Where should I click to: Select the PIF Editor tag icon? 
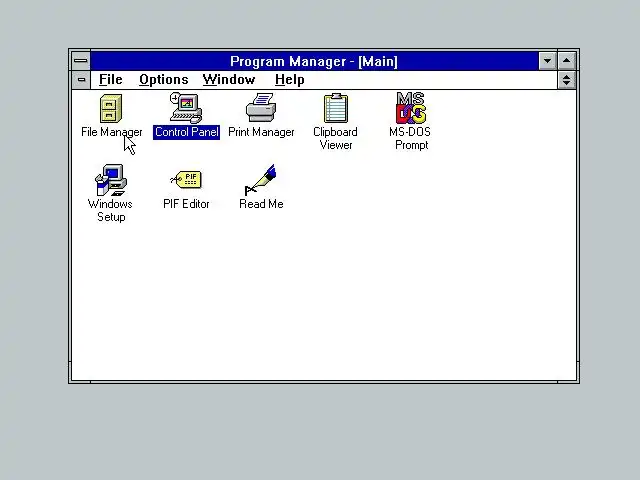tap(186, 180)
